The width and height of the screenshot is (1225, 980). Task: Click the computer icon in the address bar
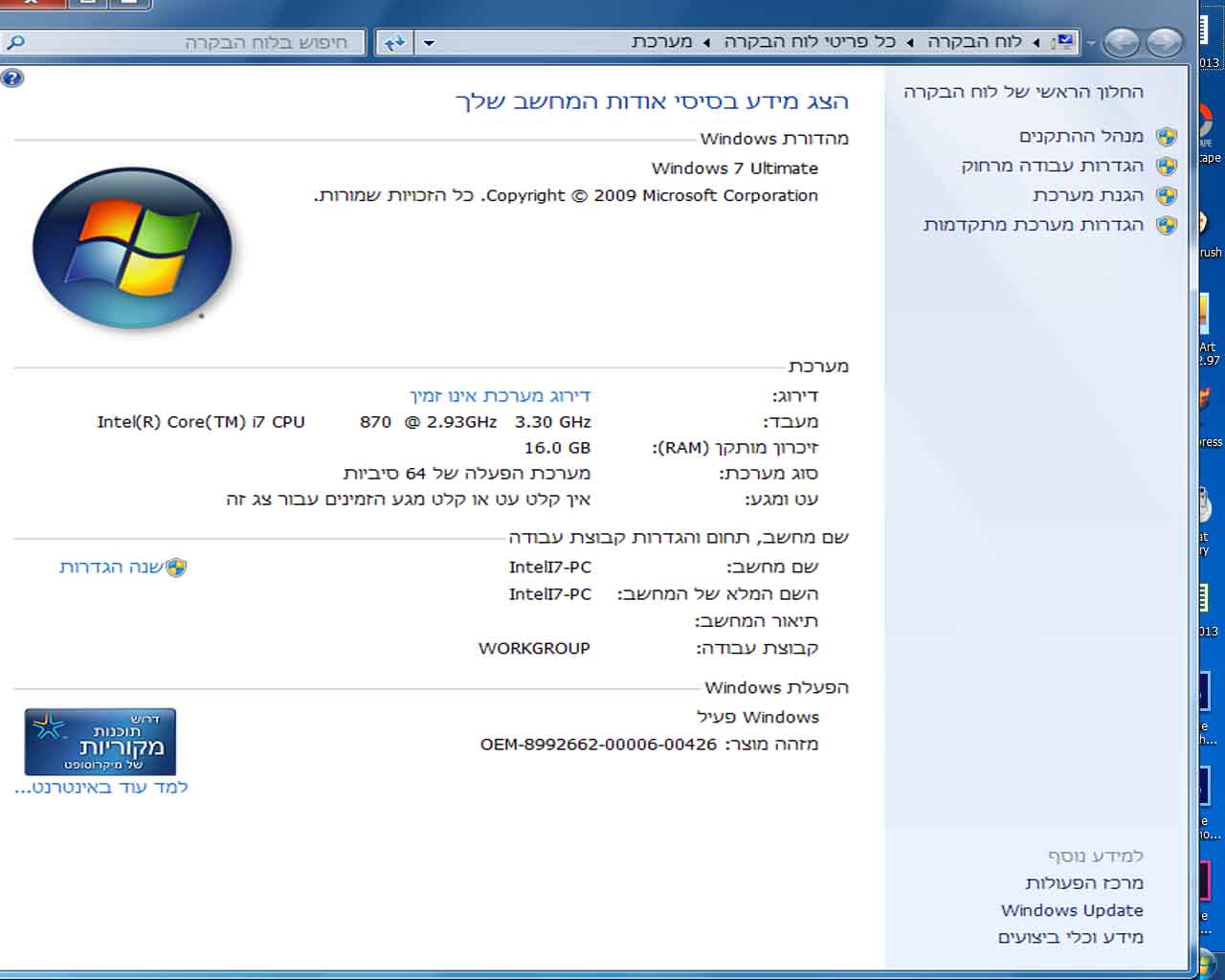pyautogui.click(x=1064, y=42)
